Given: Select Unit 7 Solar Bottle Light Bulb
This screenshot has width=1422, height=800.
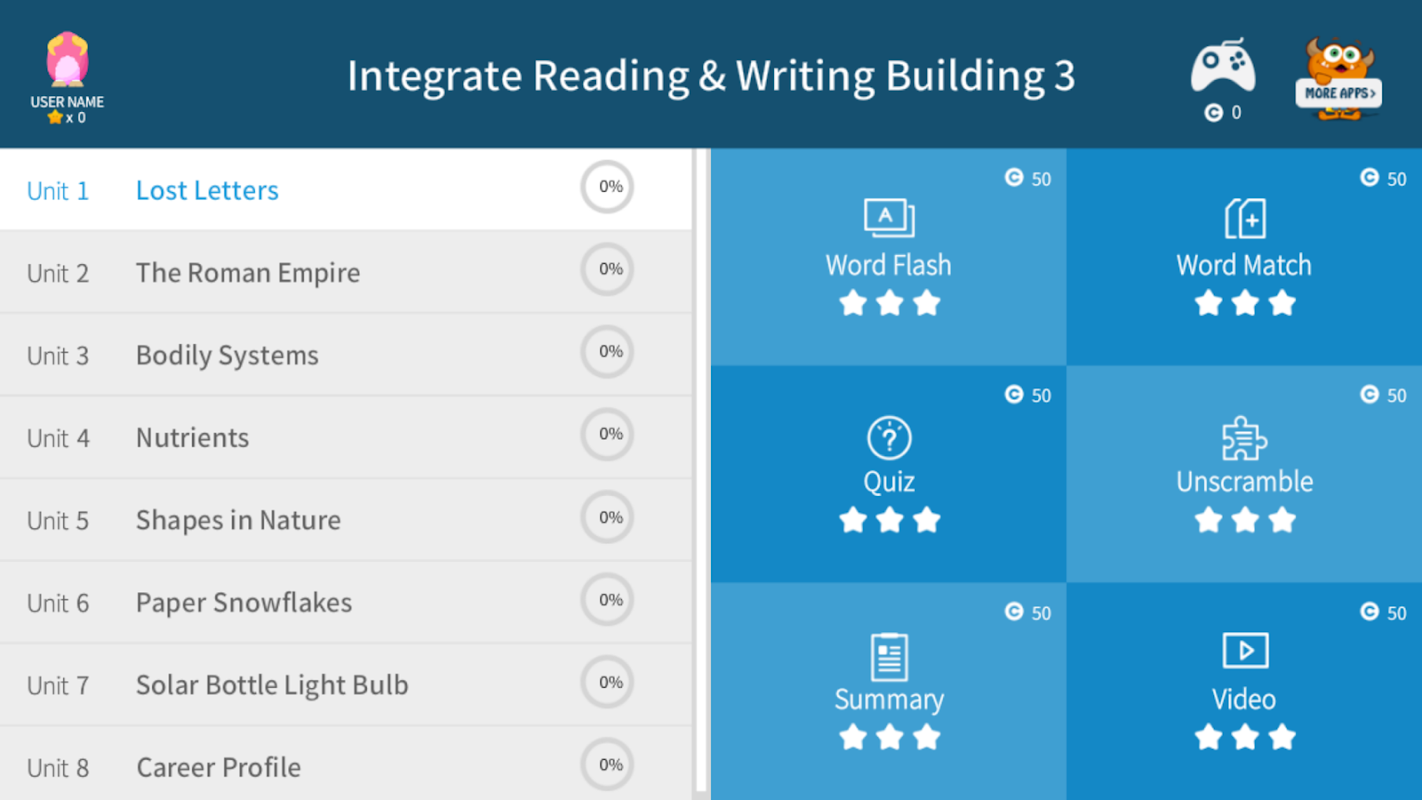Looking at the screenshot, I should pyautogui.click(x=271, y=685).
